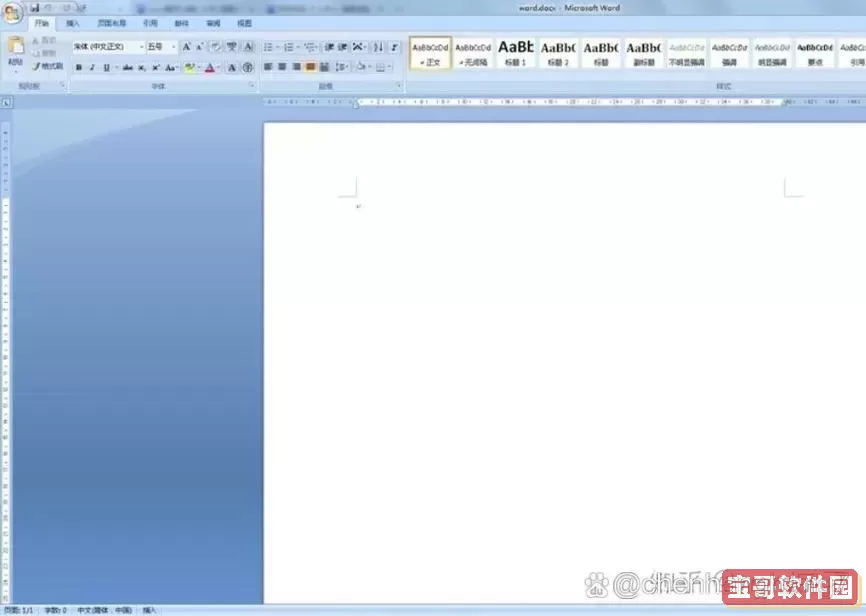866x616 pixels.
Task: Increase paragraph indent
Action: 342,47
